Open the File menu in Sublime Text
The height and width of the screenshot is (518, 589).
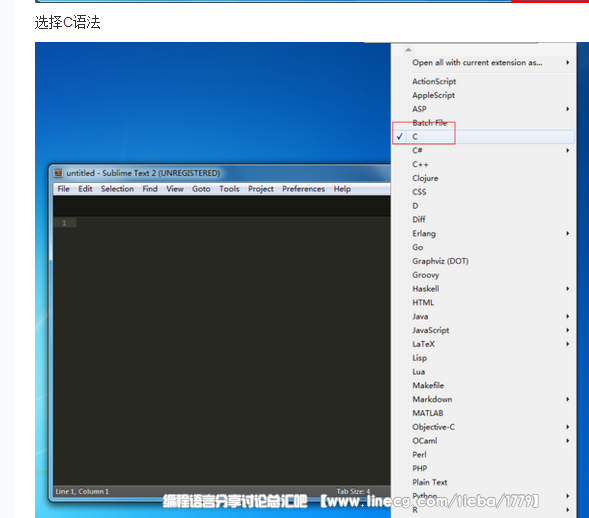coord(63,189)
